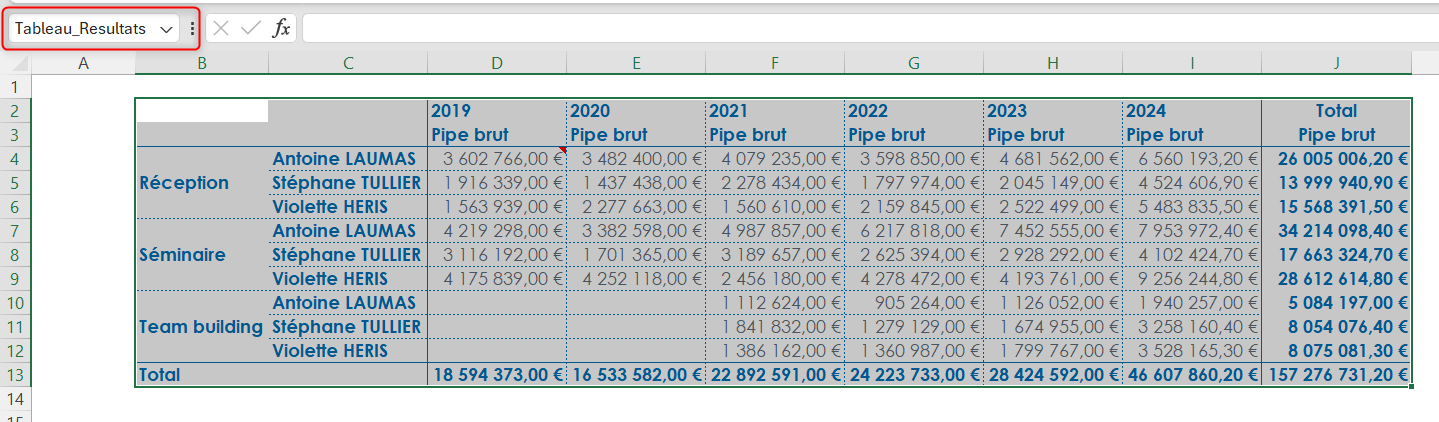Image resolution: width=1439 pixels, height=422 pixels.
Task: Click the Cancel X icon in formula bar
Action: [221, 29]
